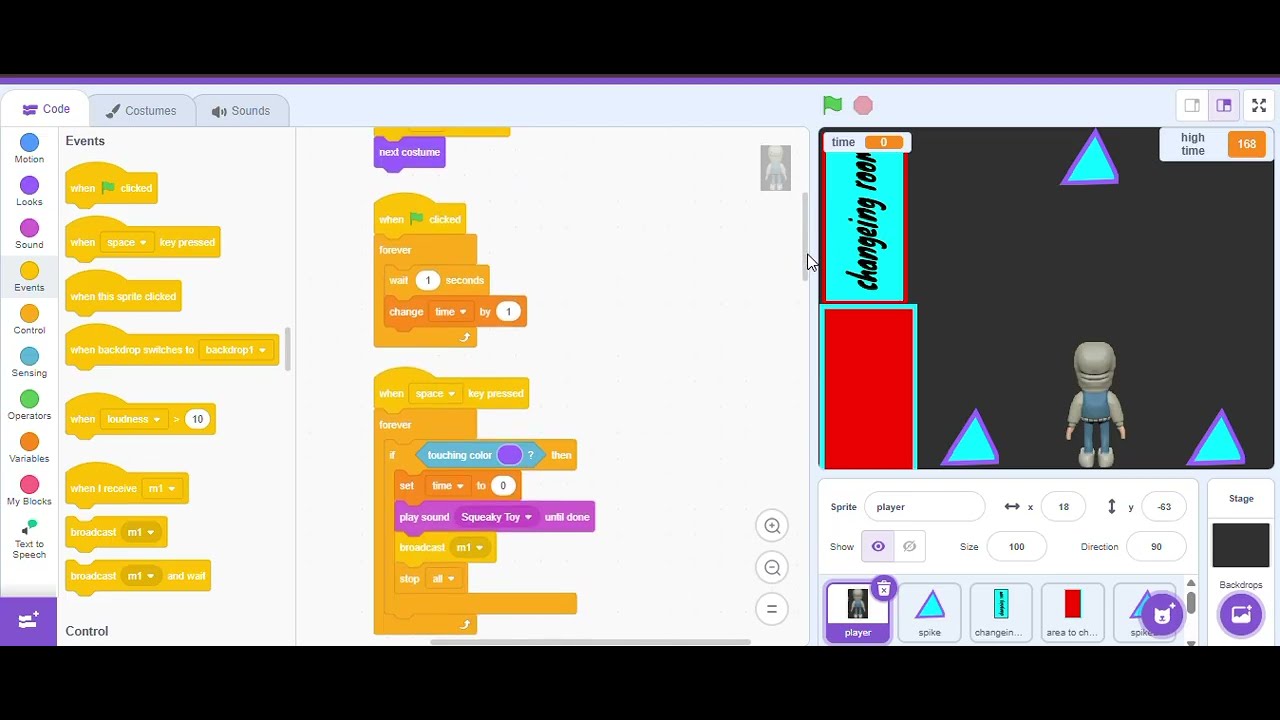The image size is (1280, 720).
Task: Click the wait seconds value '1'
Action: click(428, 281)
